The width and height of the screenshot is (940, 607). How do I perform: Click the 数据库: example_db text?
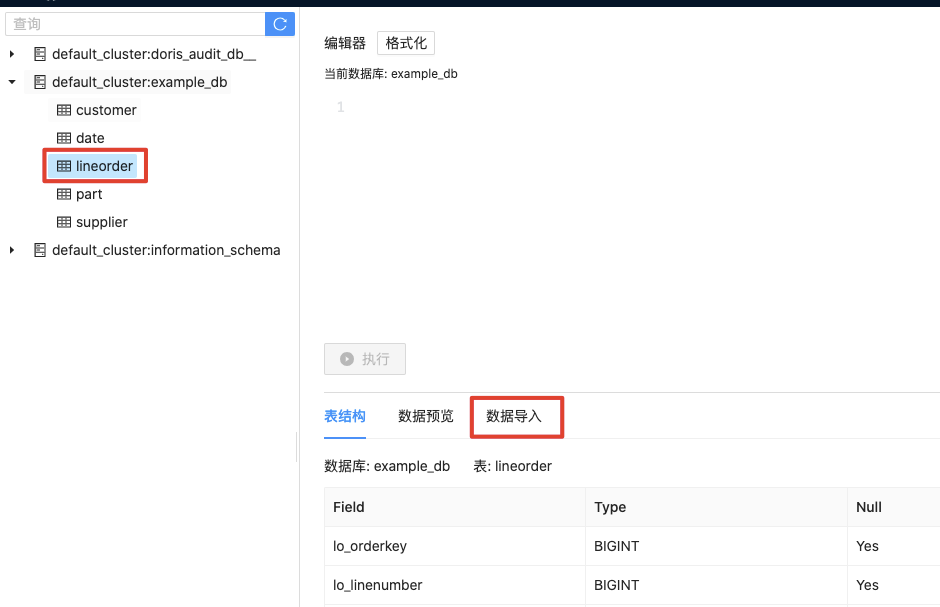click(x=387, y=466)
